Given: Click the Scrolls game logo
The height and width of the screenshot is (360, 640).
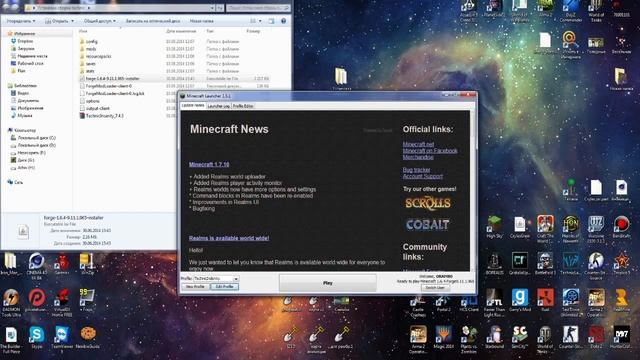Looking at the screenshot, I should (x=427, y=203).
